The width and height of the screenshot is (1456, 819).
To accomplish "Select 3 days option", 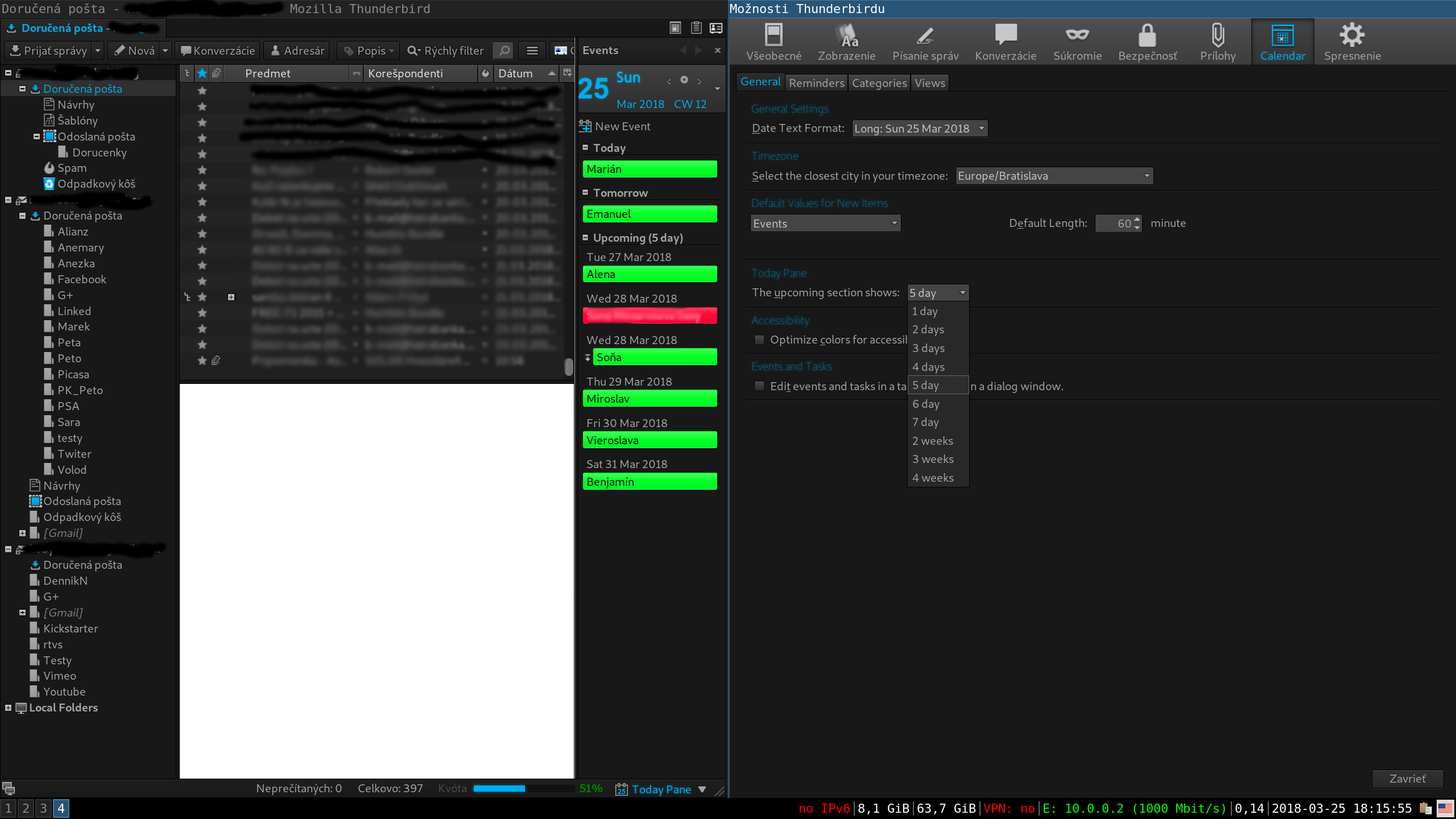I will pyautogui.click(x=938, y=348).
